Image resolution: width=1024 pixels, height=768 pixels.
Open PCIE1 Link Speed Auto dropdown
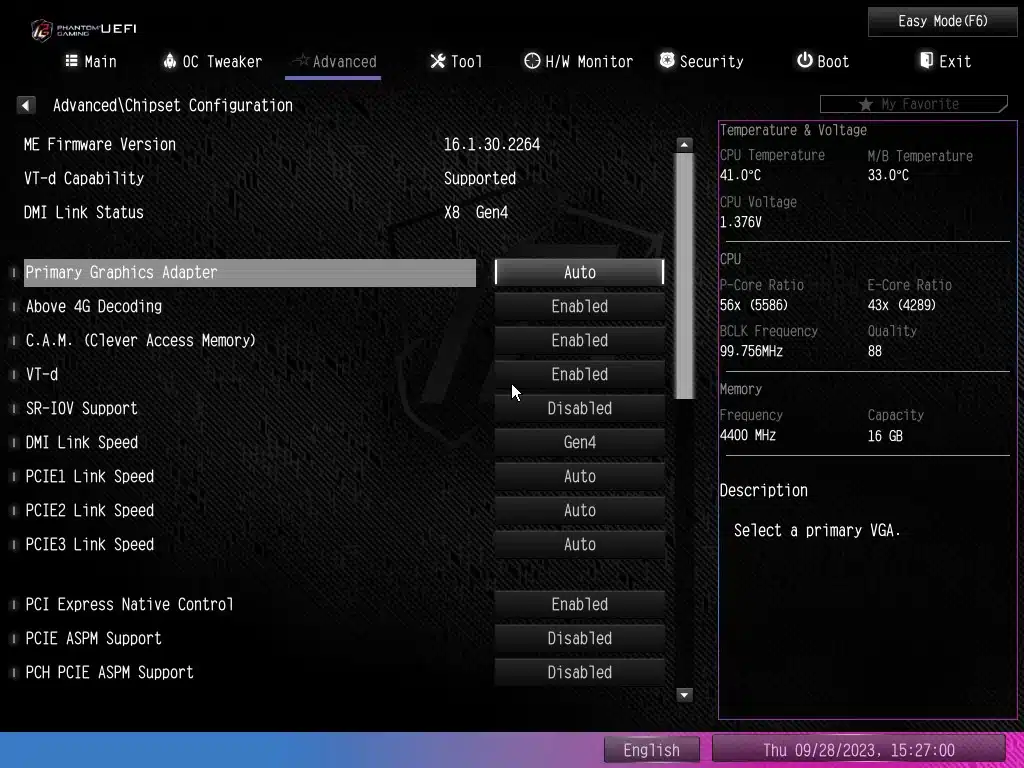(579, 476)
